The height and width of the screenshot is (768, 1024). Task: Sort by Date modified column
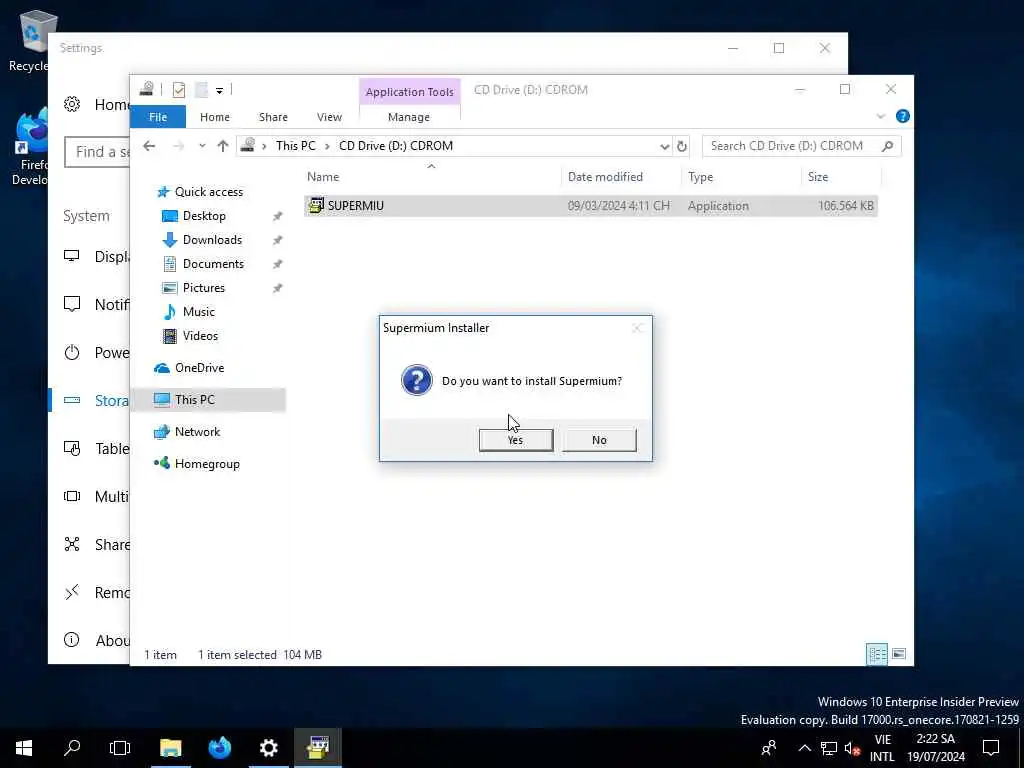point(620,176)
